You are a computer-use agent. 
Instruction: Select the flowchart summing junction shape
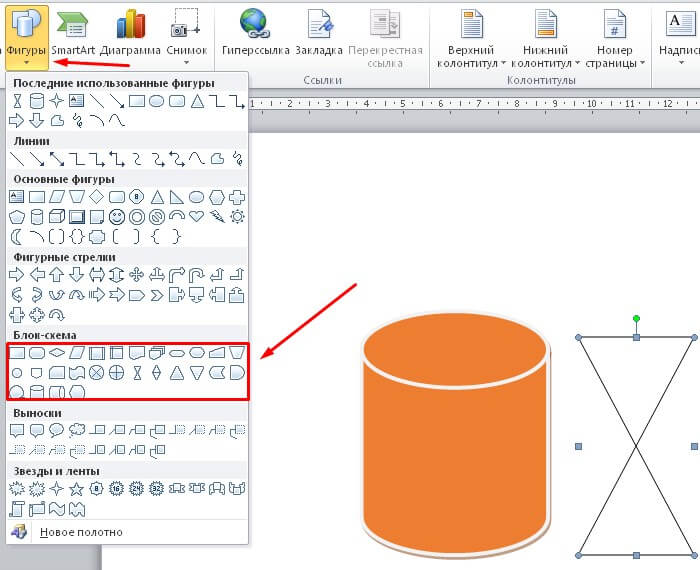96,373
